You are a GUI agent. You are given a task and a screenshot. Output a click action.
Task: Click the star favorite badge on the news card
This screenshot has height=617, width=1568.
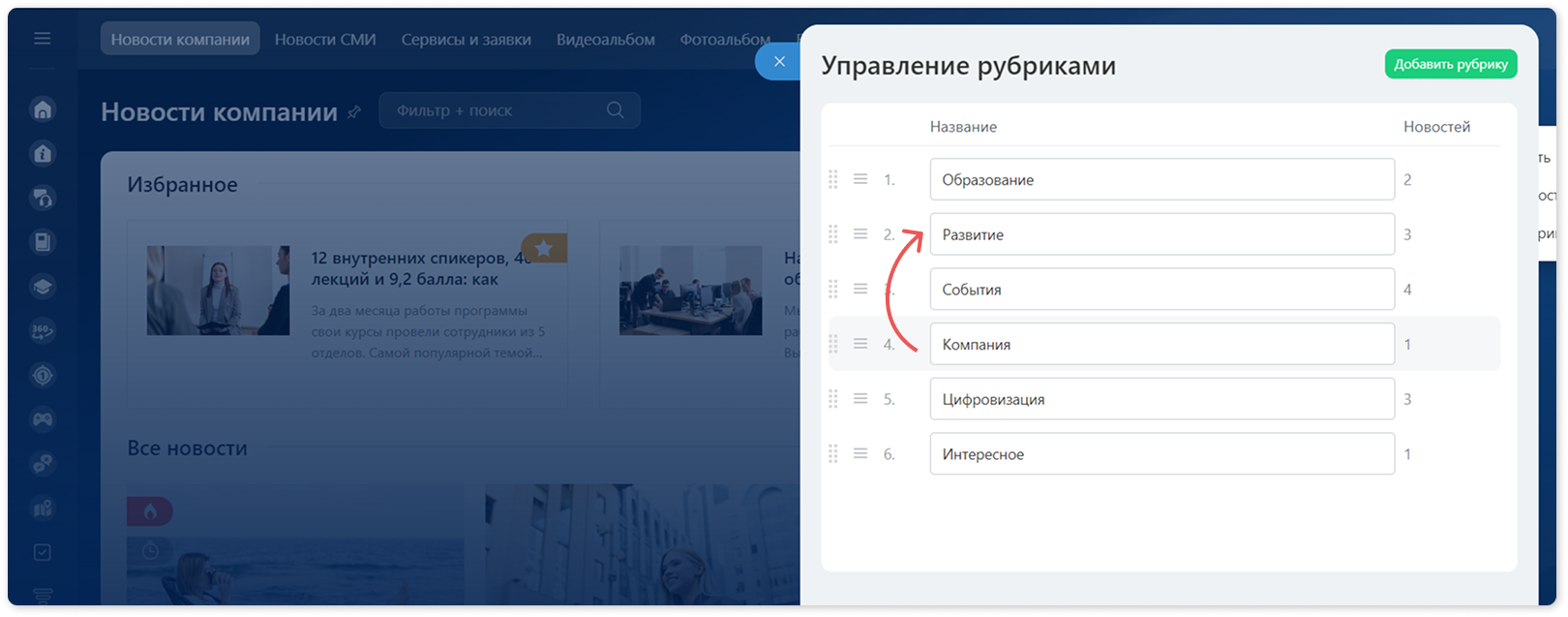pyautogui.click(x=544, y=249)
